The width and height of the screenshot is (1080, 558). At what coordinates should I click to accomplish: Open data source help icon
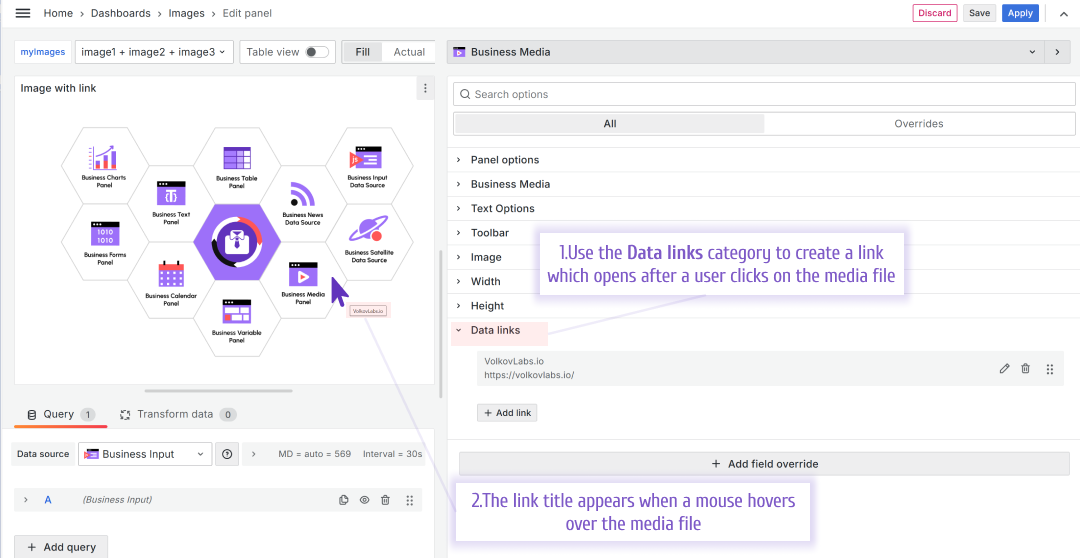(x=227, y=454)
